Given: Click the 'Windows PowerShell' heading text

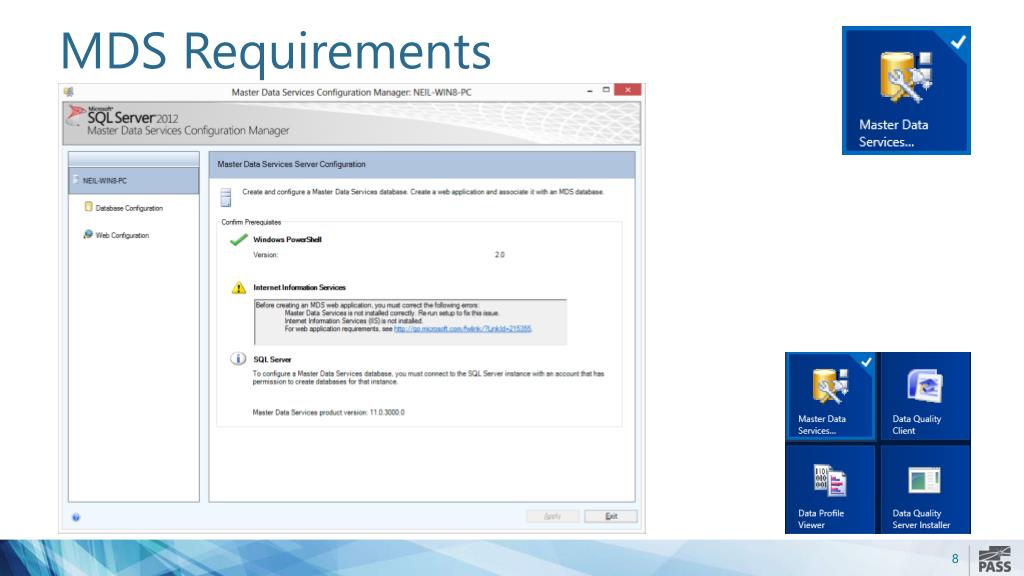Looking at the screenshot, I should coord(287,240).
